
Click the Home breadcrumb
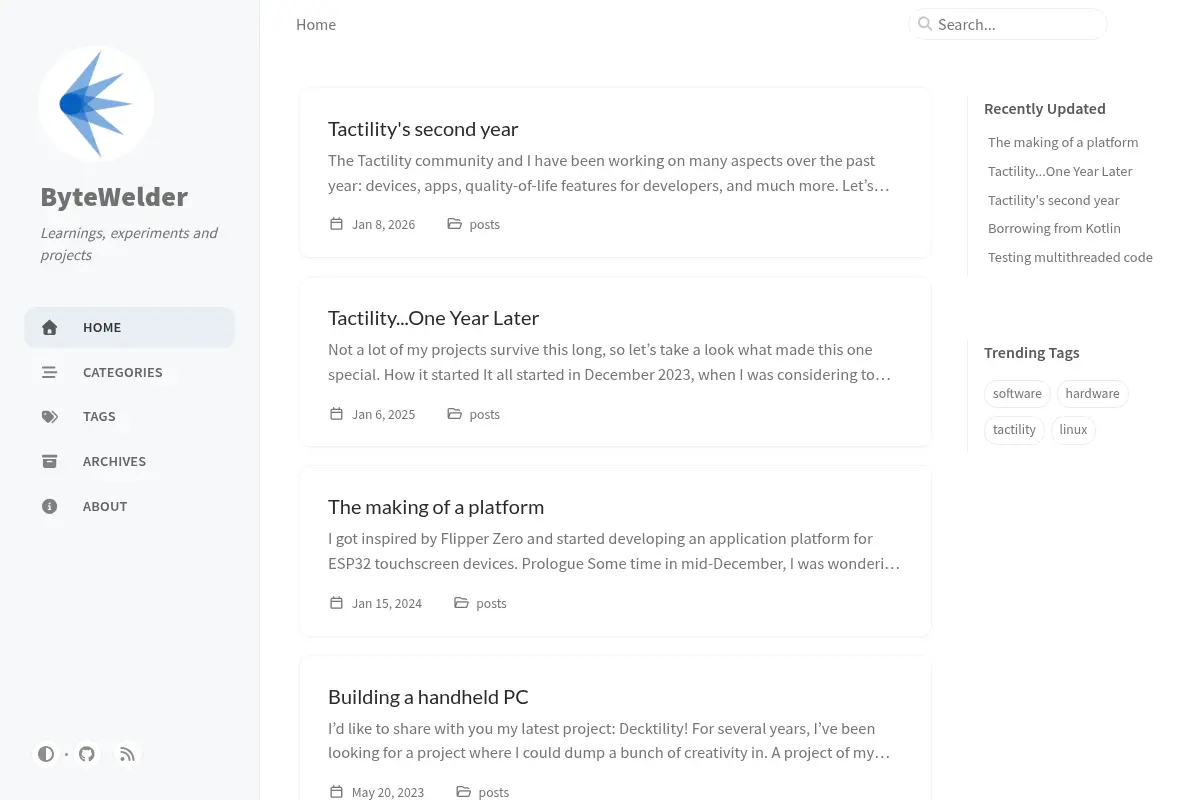[316, 24]
